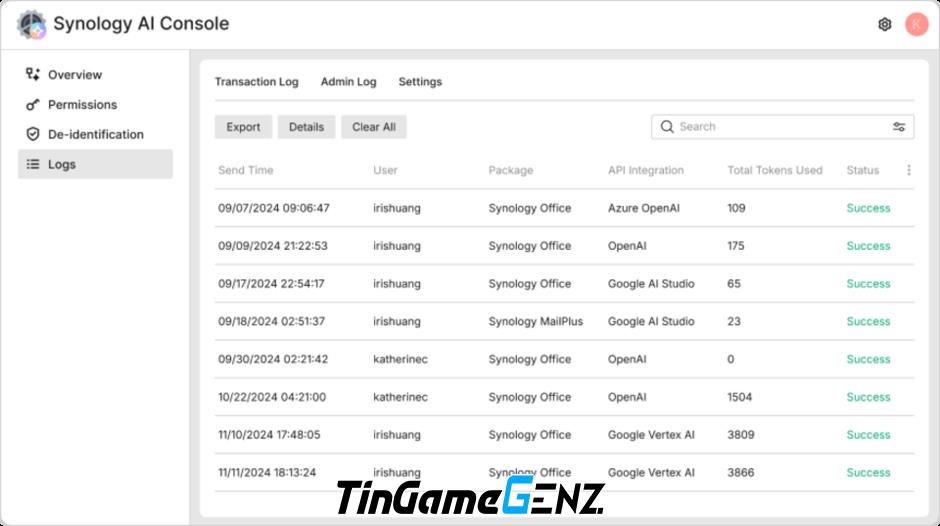Click token count 23
The width and height of the screenshot is (940, 526).
[734, 321]
